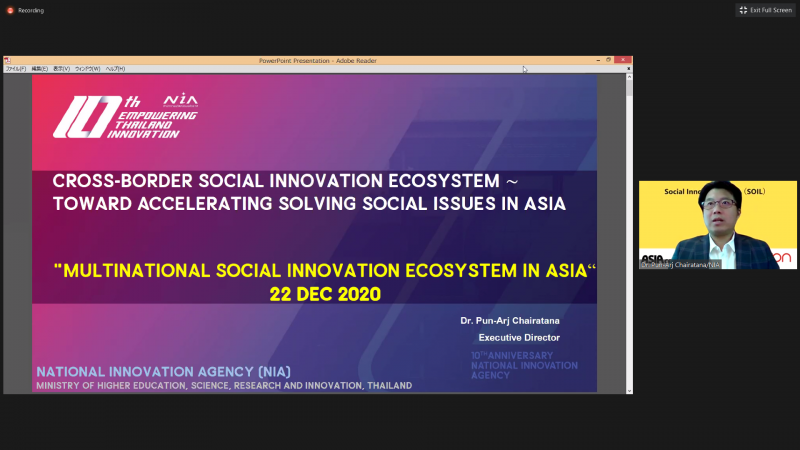
Task: Close the Adobe Reader window
Action: click(x=625, y=60)
